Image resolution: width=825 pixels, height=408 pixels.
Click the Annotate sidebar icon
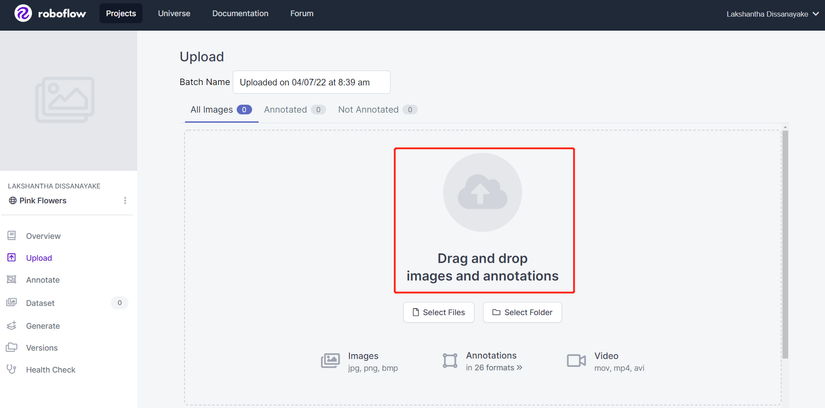coord(12,280)
